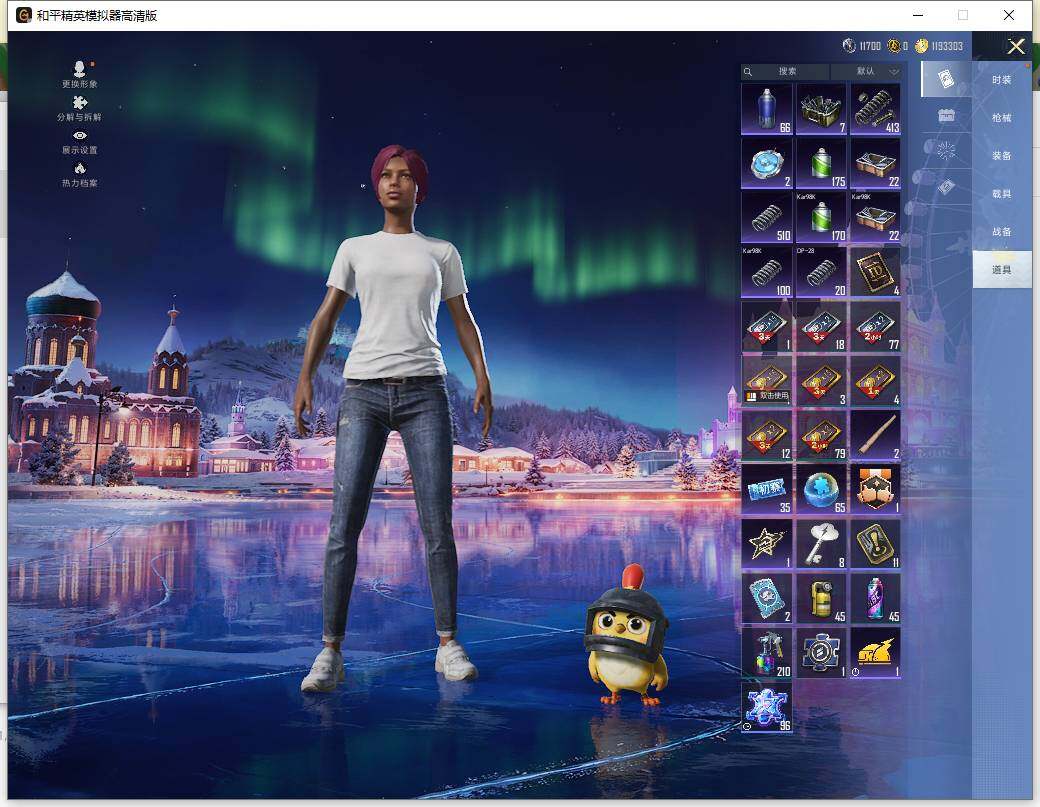Minimize the 和平精英模拟器 window
The image size is (1040, 807).
pos(919,15)
